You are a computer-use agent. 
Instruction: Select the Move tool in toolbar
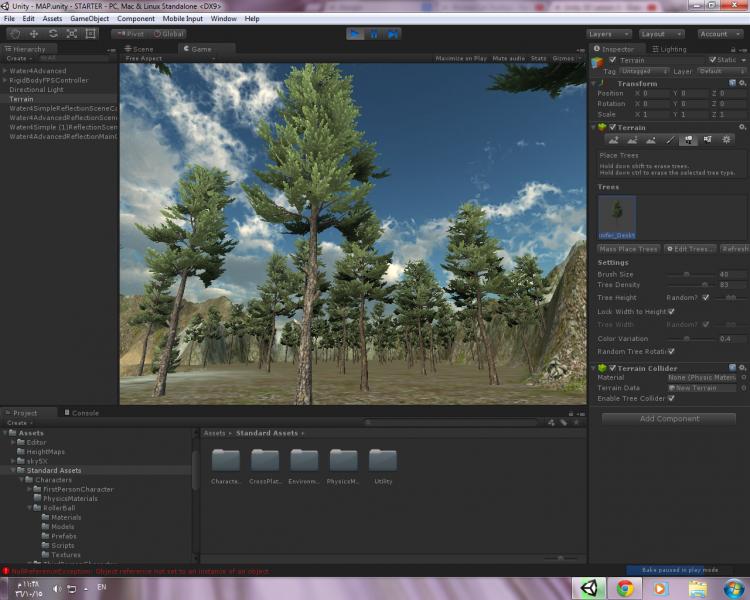click(x=34, y=34)
